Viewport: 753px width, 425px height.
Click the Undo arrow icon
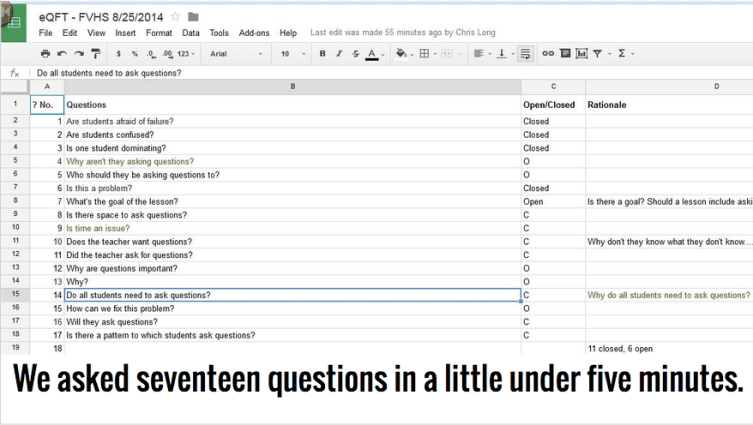click(62, 54)
